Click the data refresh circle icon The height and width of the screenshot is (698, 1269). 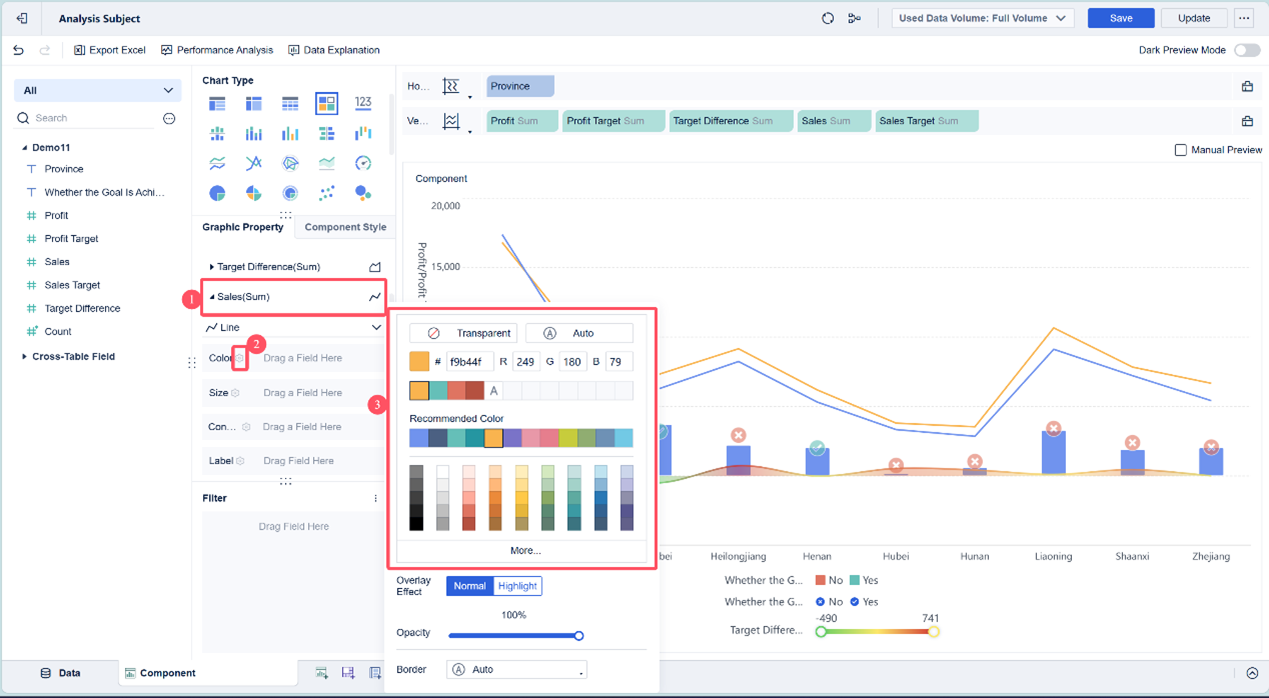click(x=828, y=18)
